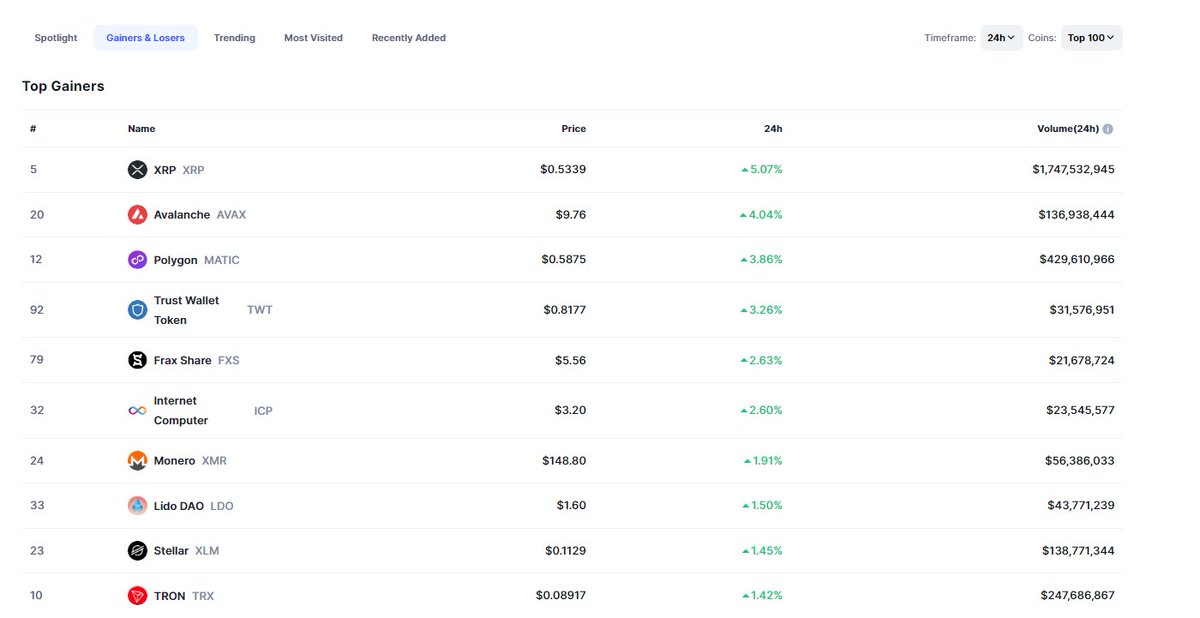
Task: Click the $0.8177 price value
Action: click(x=565, y=310)
